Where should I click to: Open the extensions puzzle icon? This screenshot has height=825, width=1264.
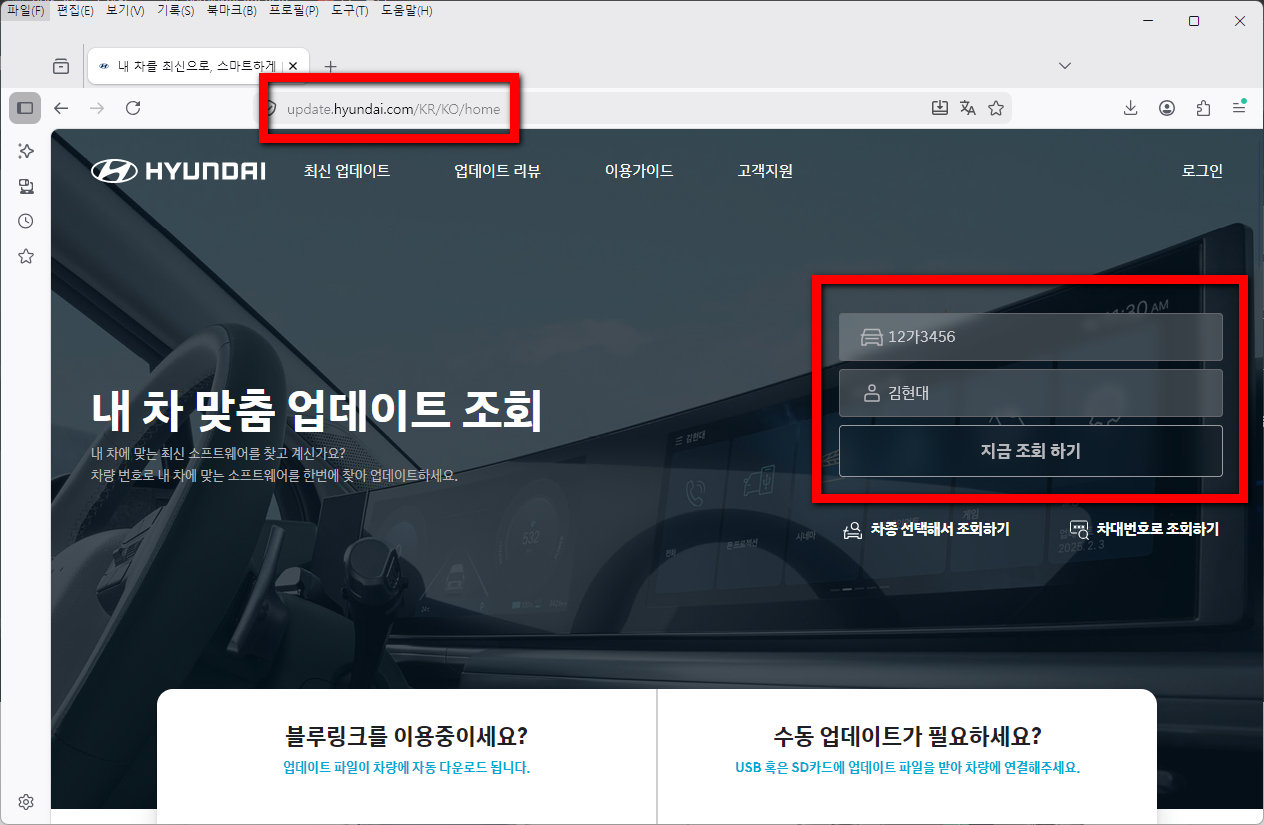(x=1203, y=108)
